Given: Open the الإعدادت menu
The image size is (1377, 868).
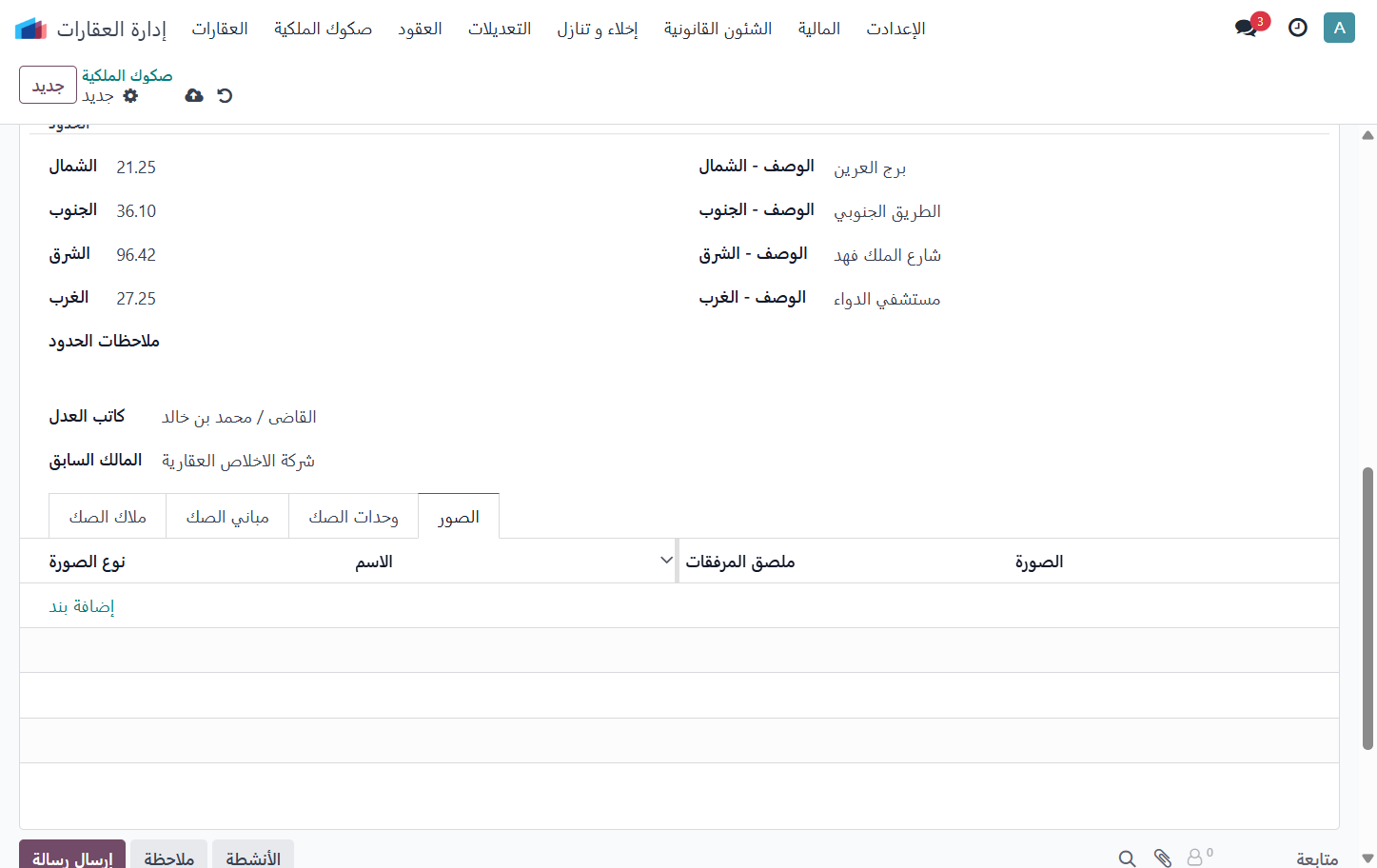Looking at the screenshot, I should pos(895,29).
